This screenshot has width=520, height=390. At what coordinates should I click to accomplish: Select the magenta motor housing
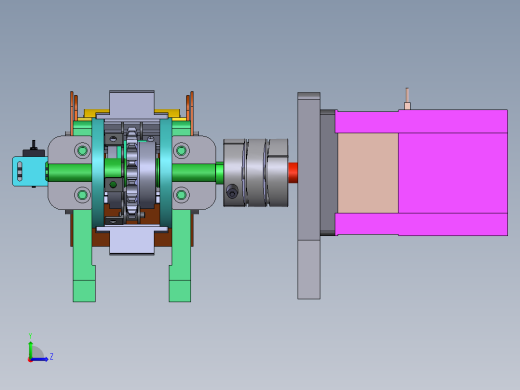(453, 173)
